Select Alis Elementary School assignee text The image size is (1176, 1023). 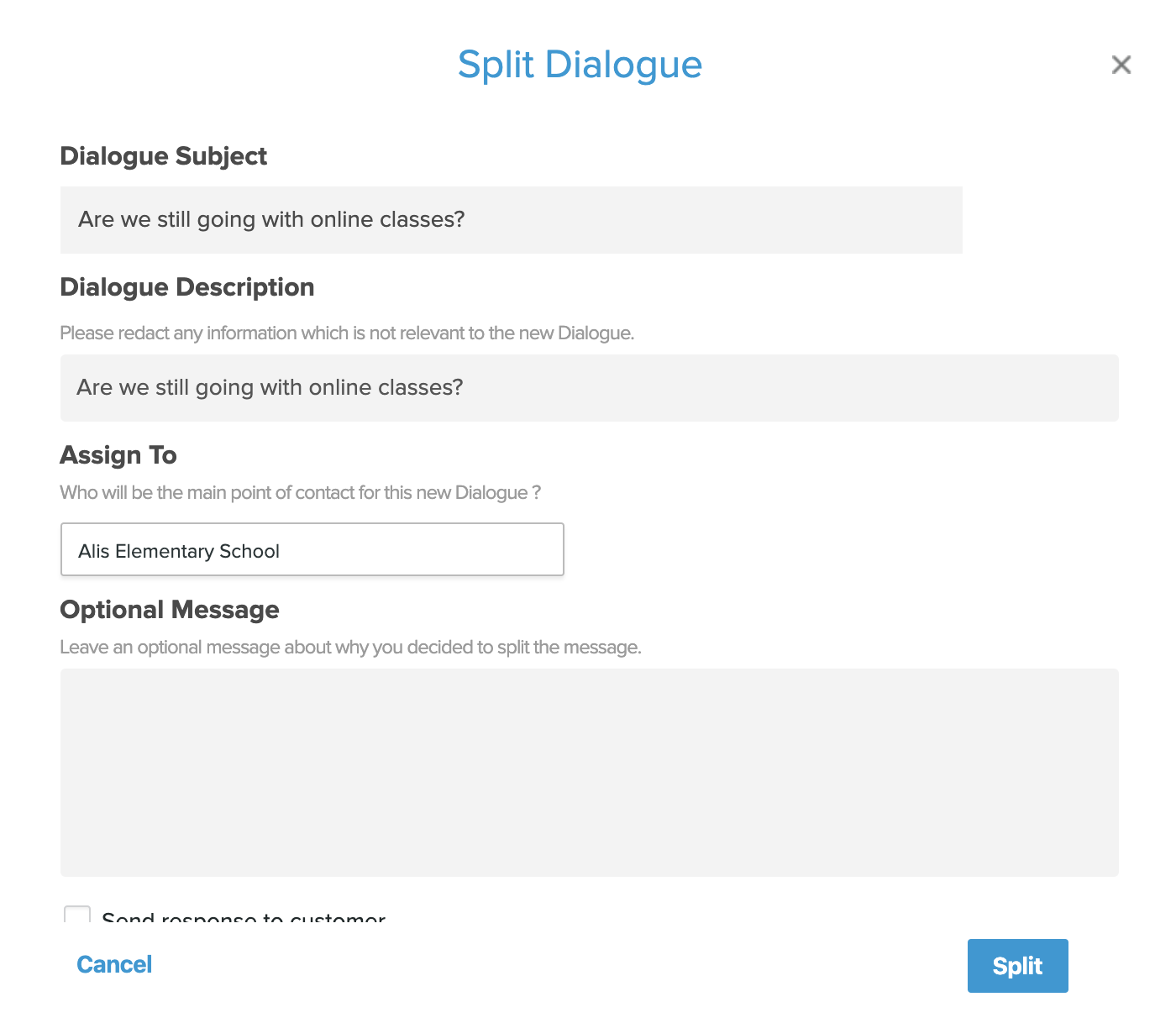pos(178,552)
